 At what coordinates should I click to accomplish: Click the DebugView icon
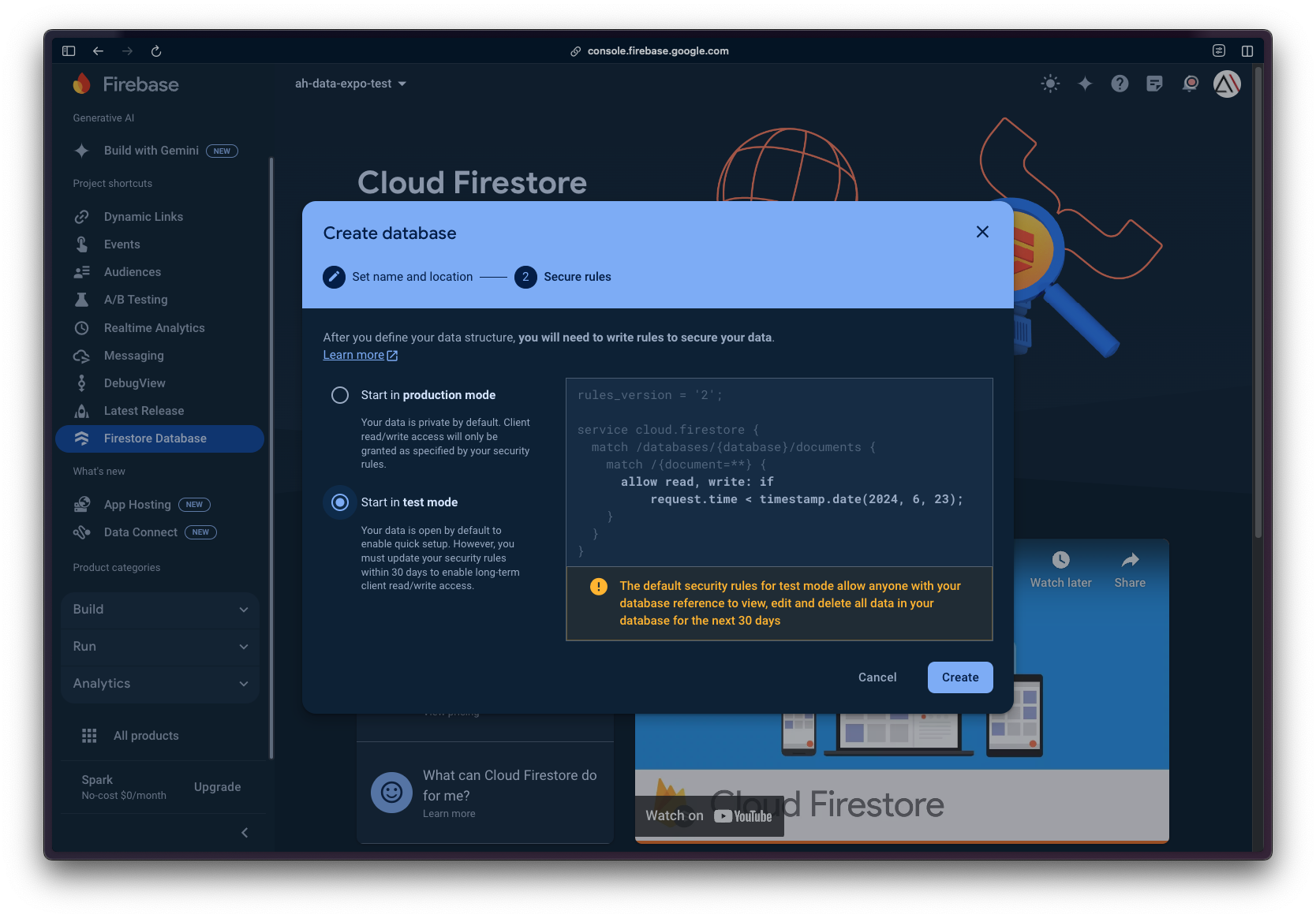tap(81, 383)
